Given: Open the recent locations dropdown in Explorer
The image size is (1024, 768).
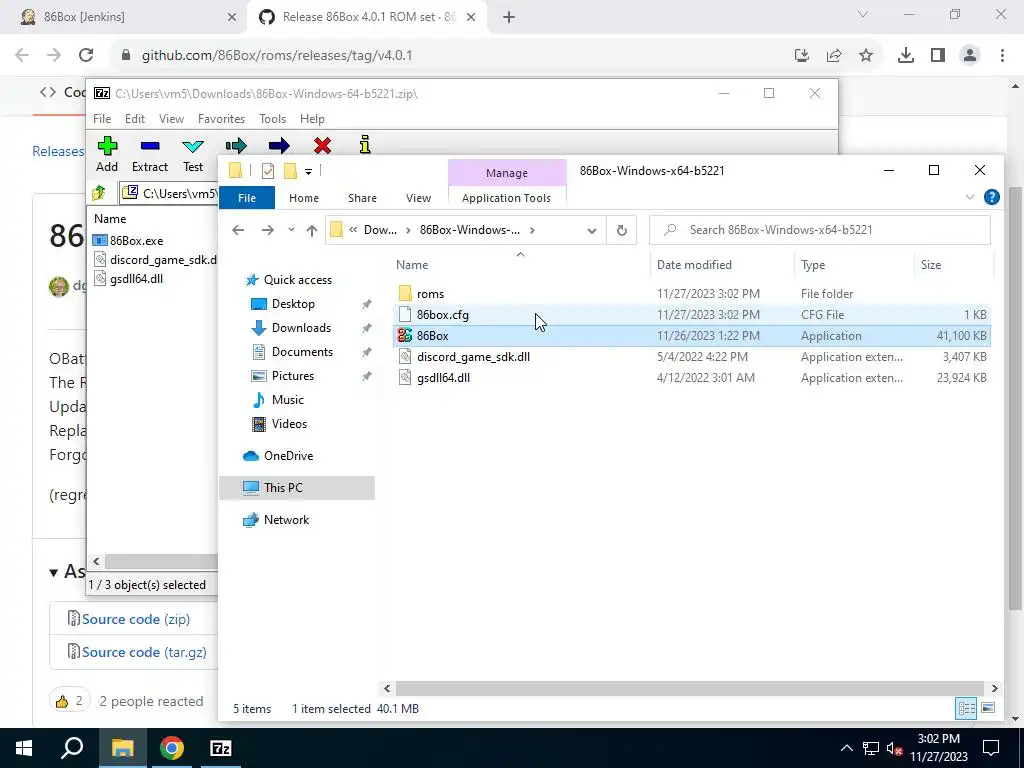Looking at the screenshot, I should pyautogui.click(x=291, y=230).
